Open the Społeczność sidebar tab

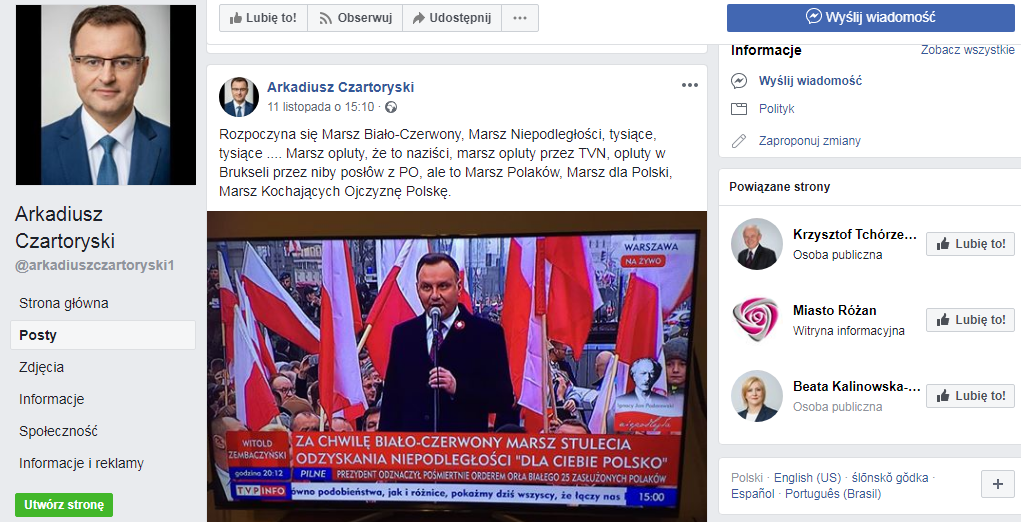coord(59,431)
